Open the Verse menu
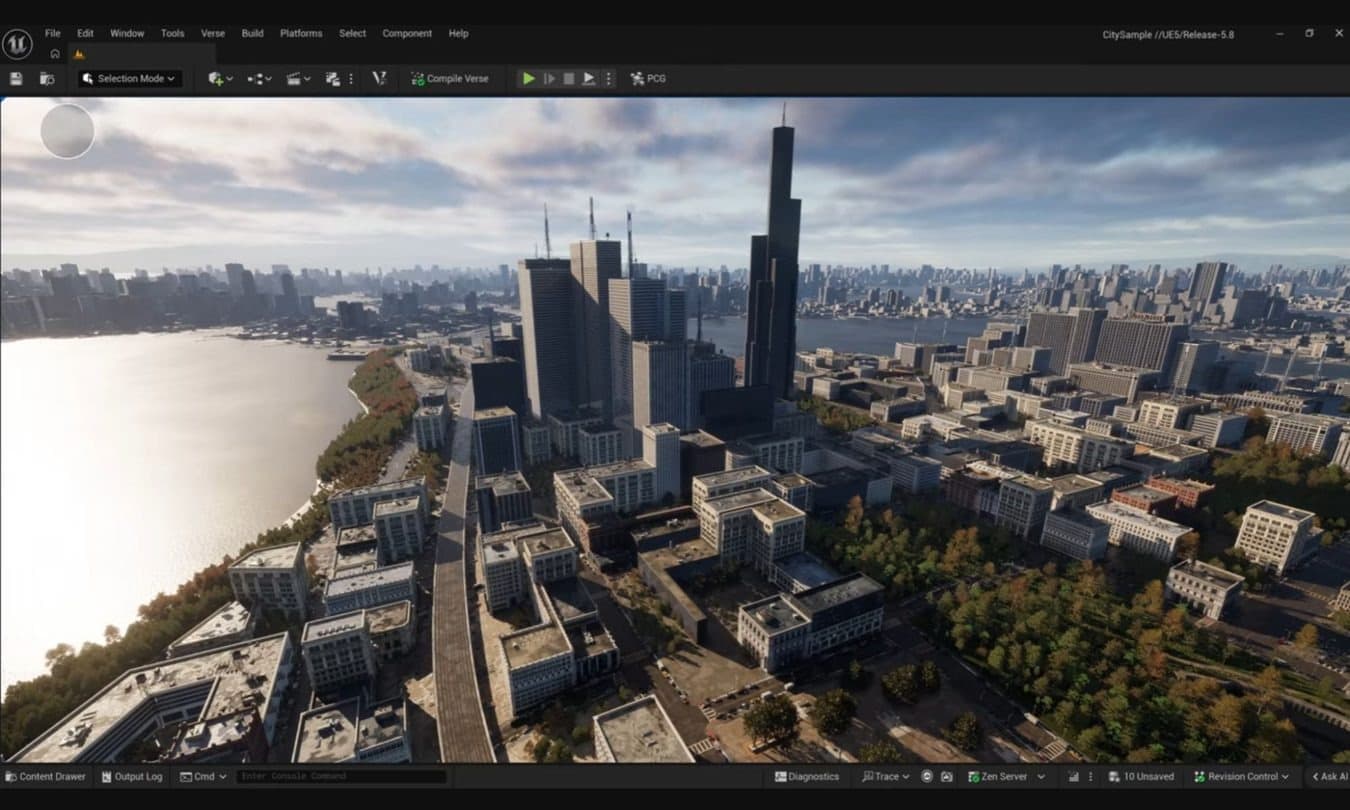 [x=212, y=33]
